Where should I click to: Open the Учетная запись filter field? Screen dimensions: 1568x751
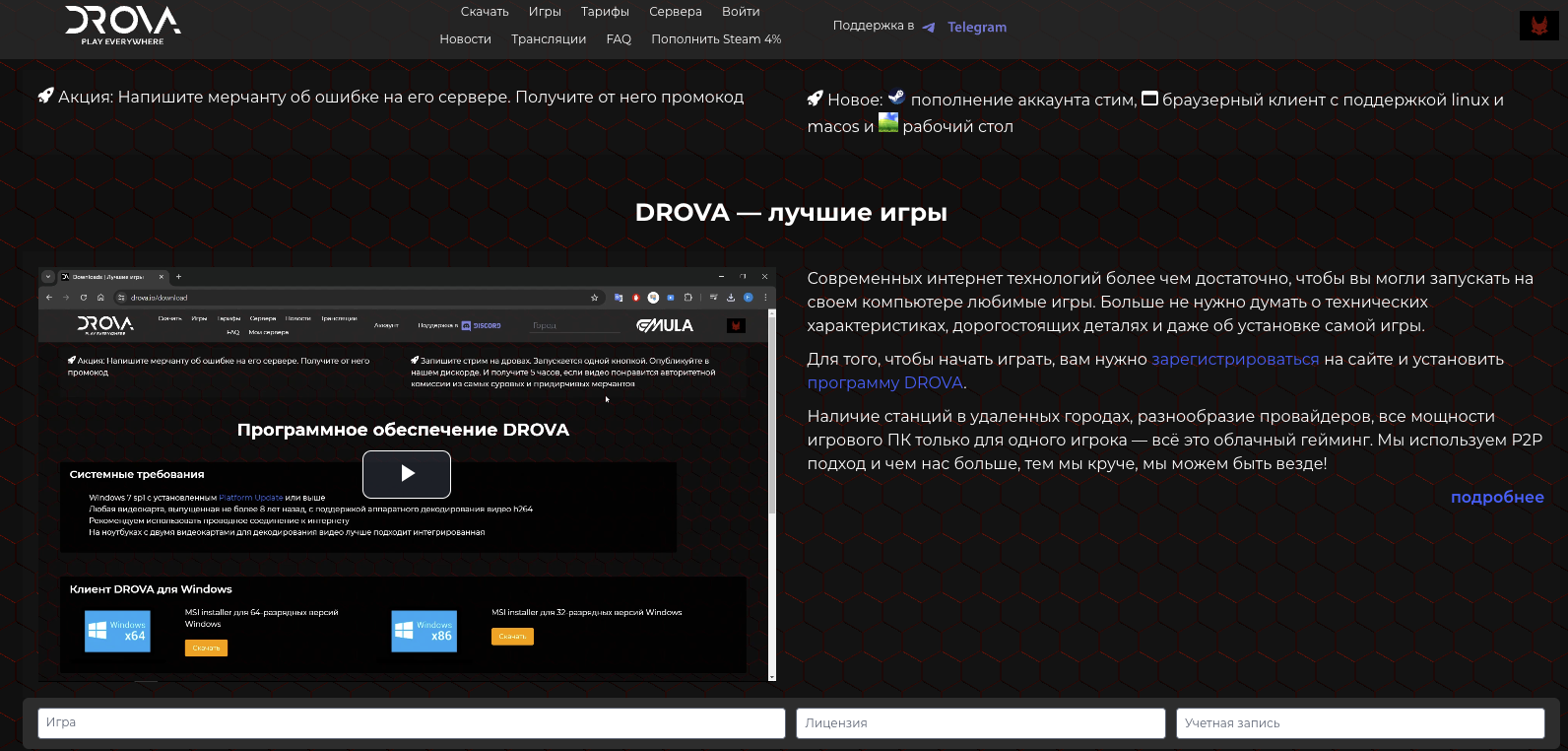coord(1359,723)
